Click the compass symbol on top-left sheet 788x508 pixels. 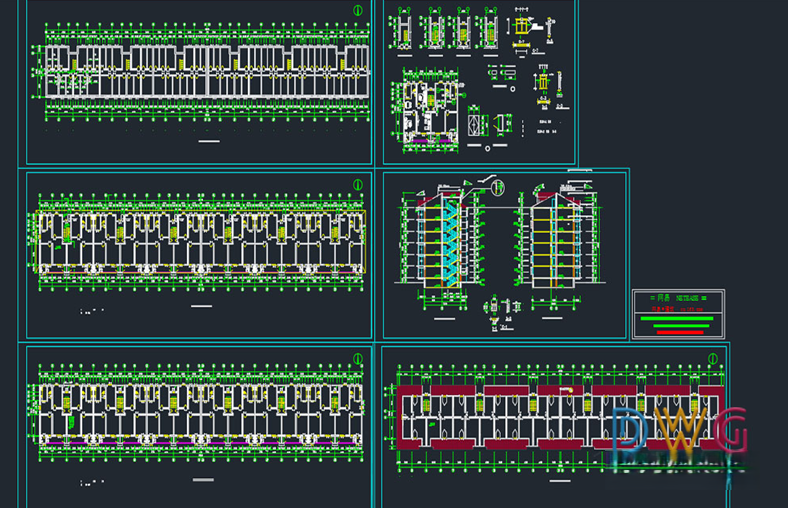[358, 10]
